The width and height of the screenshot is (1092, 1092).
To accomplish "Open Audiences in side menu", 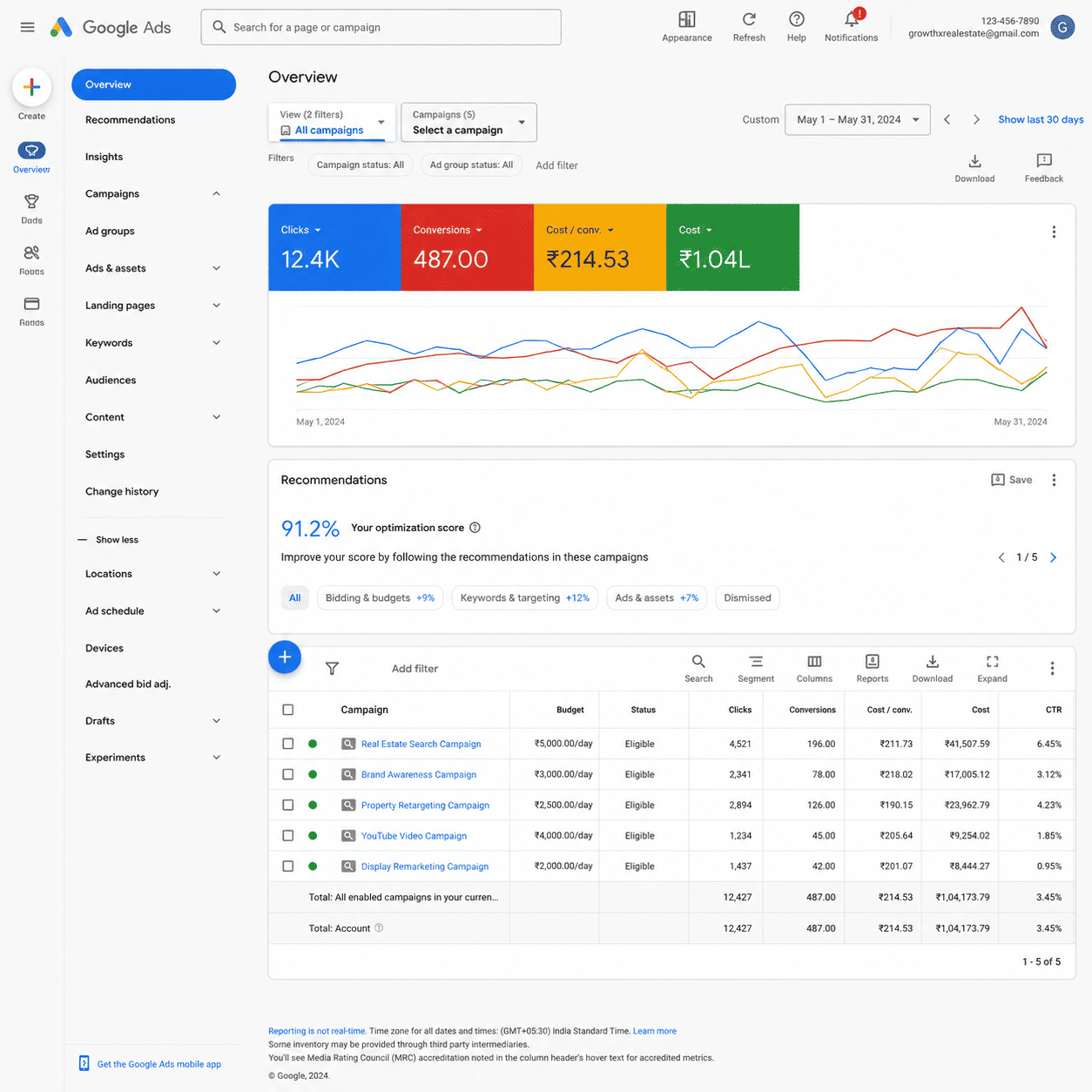I will (111, 381).
